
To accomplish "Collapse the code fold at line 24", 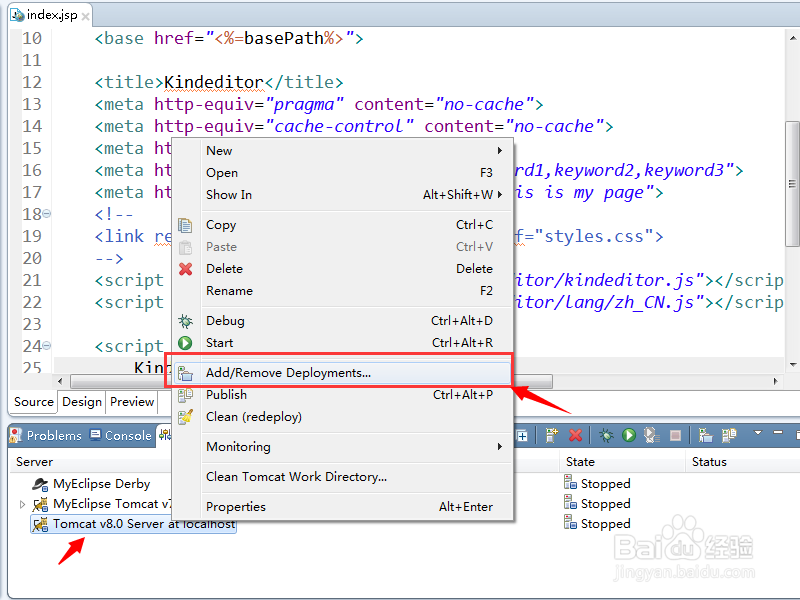I will point(46,345).
